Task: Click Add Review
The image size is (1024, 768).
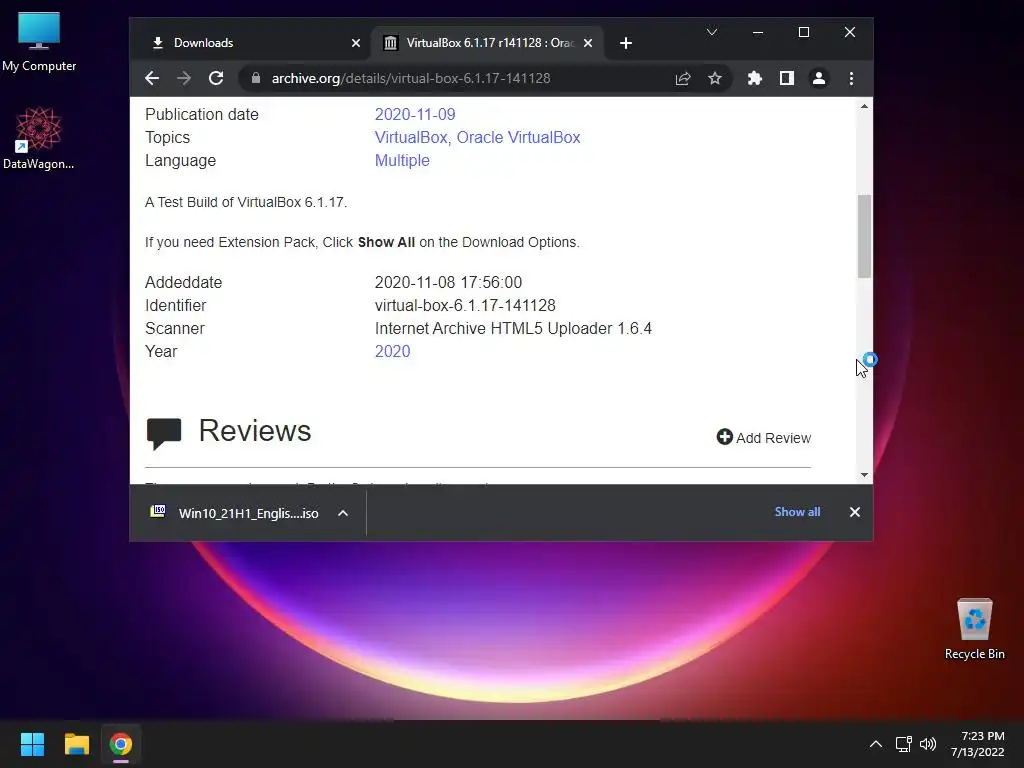Action: [763, 438]
